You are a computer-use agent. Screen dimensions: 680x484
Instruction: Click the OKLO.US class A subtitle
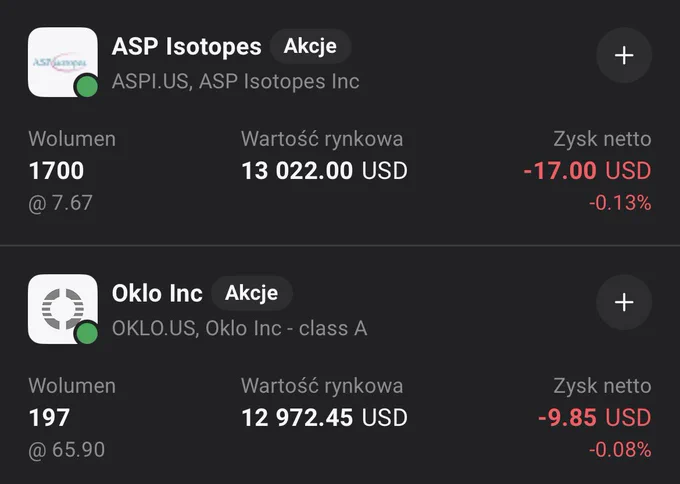coord(239,328)
